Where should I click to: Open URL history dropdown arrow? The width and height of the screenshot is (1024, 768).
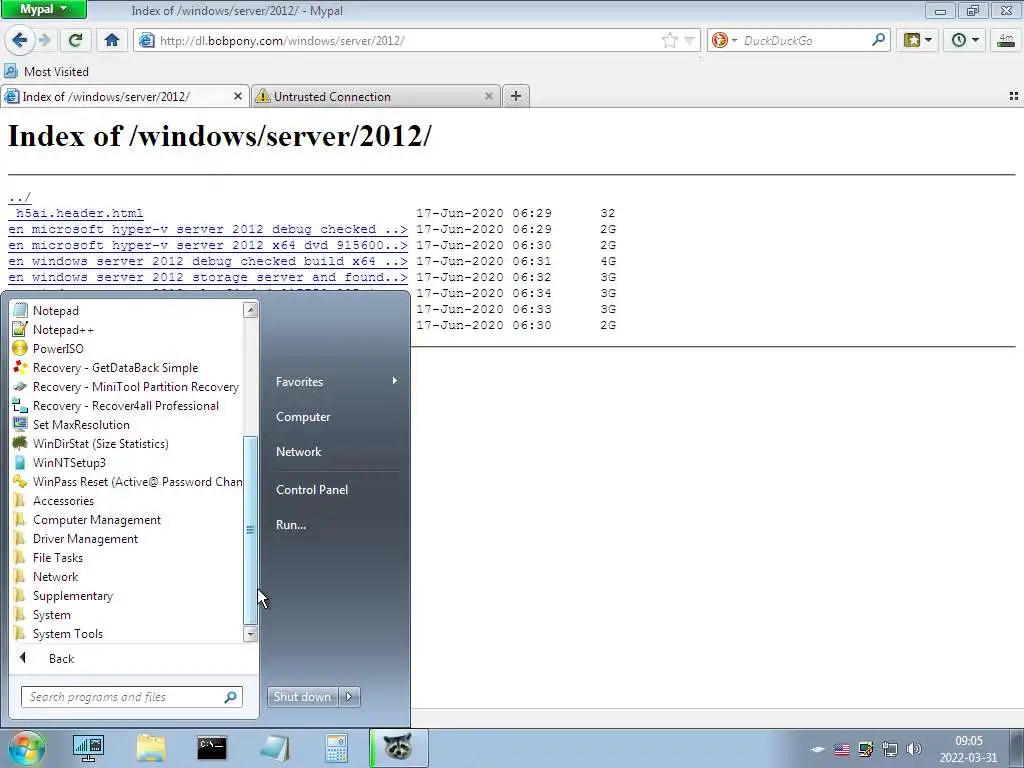[x=689, y=40]
